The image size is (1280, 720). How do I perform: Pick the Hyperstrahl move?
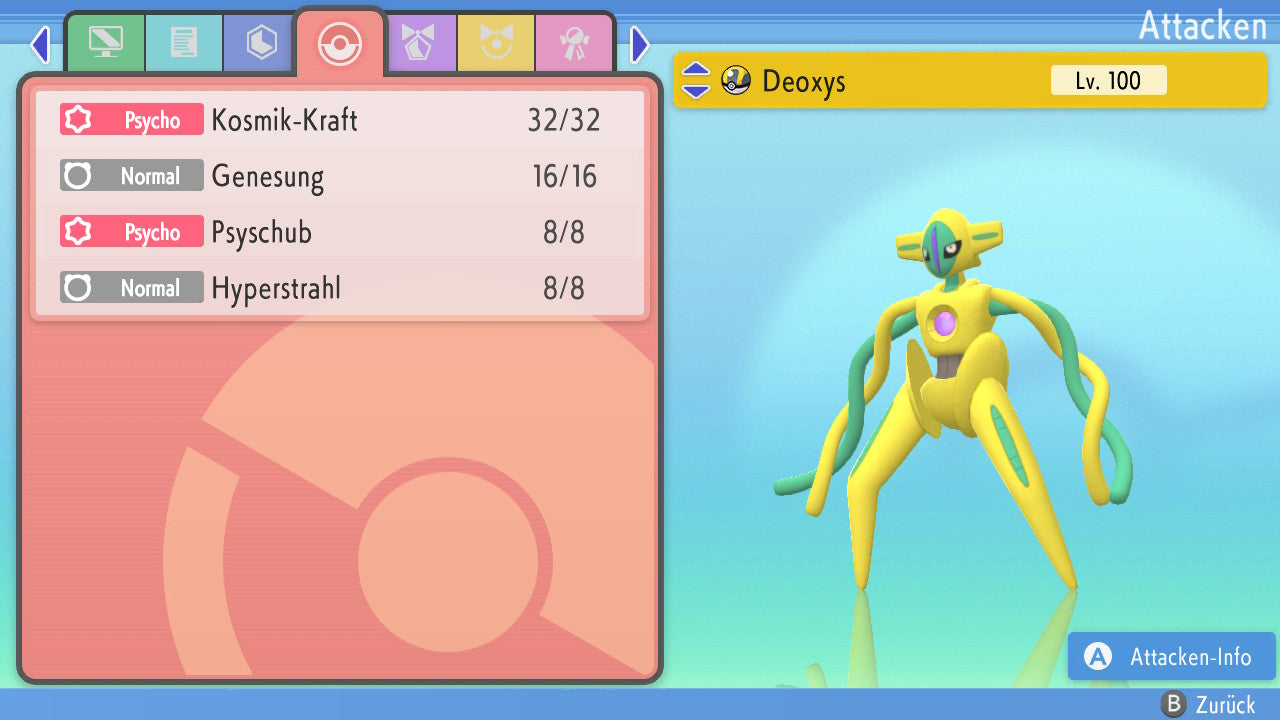click(x=340, y=288)
